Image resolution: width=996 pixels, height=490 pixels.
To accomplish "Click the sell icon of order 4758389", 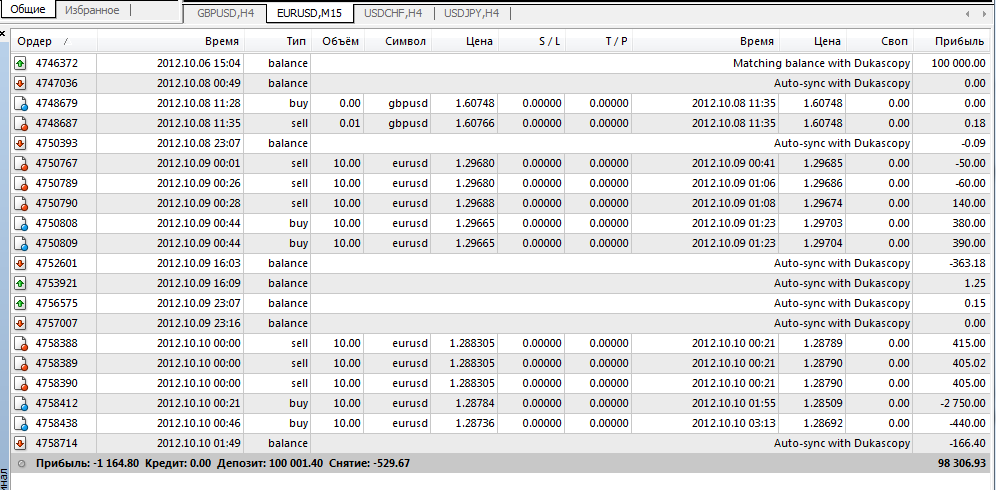I will (21, 364).
